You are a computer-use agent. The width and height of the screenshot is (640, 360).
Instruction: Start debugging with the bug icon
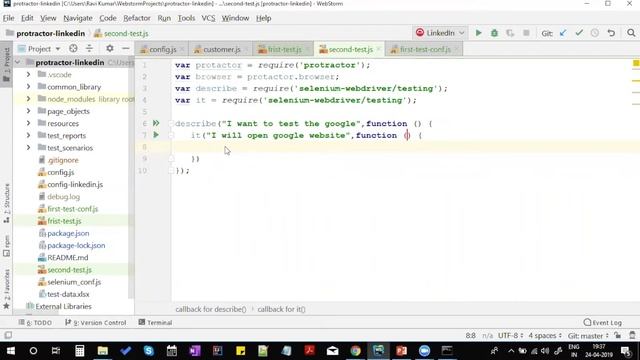click(494, 33)
